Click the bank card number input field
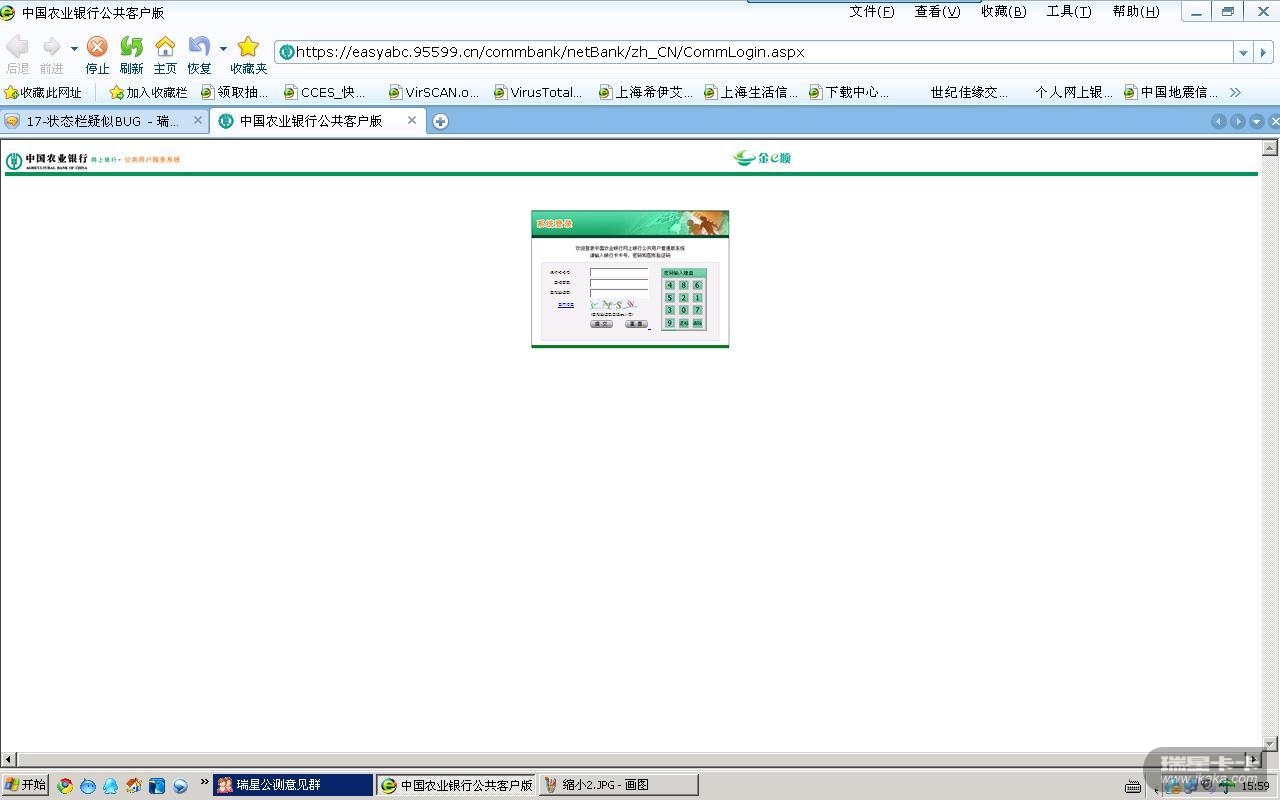The width and height of the screenshot is (1280, 800). pos(619,272)
